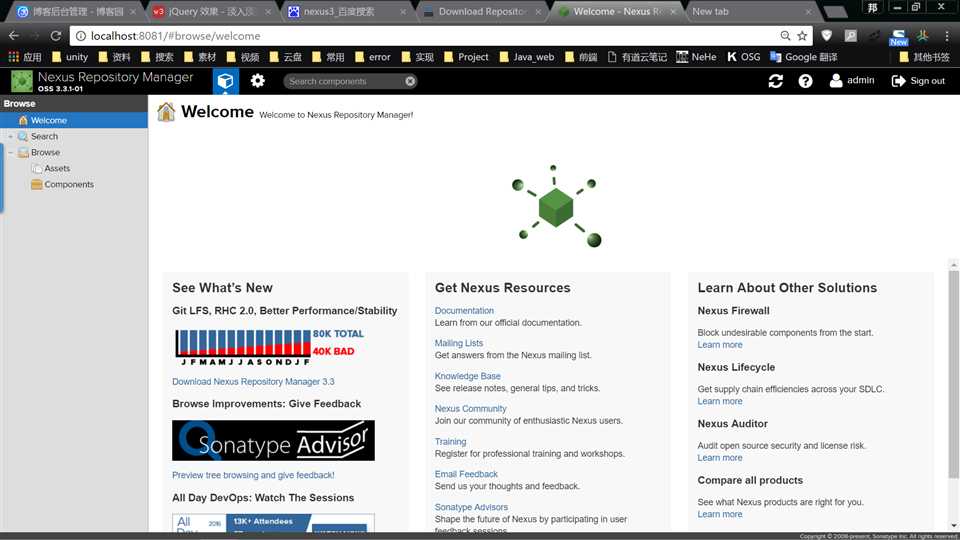This screenshot has height=540, width=960.
Task: Click the admin user account
Action: 852,80
